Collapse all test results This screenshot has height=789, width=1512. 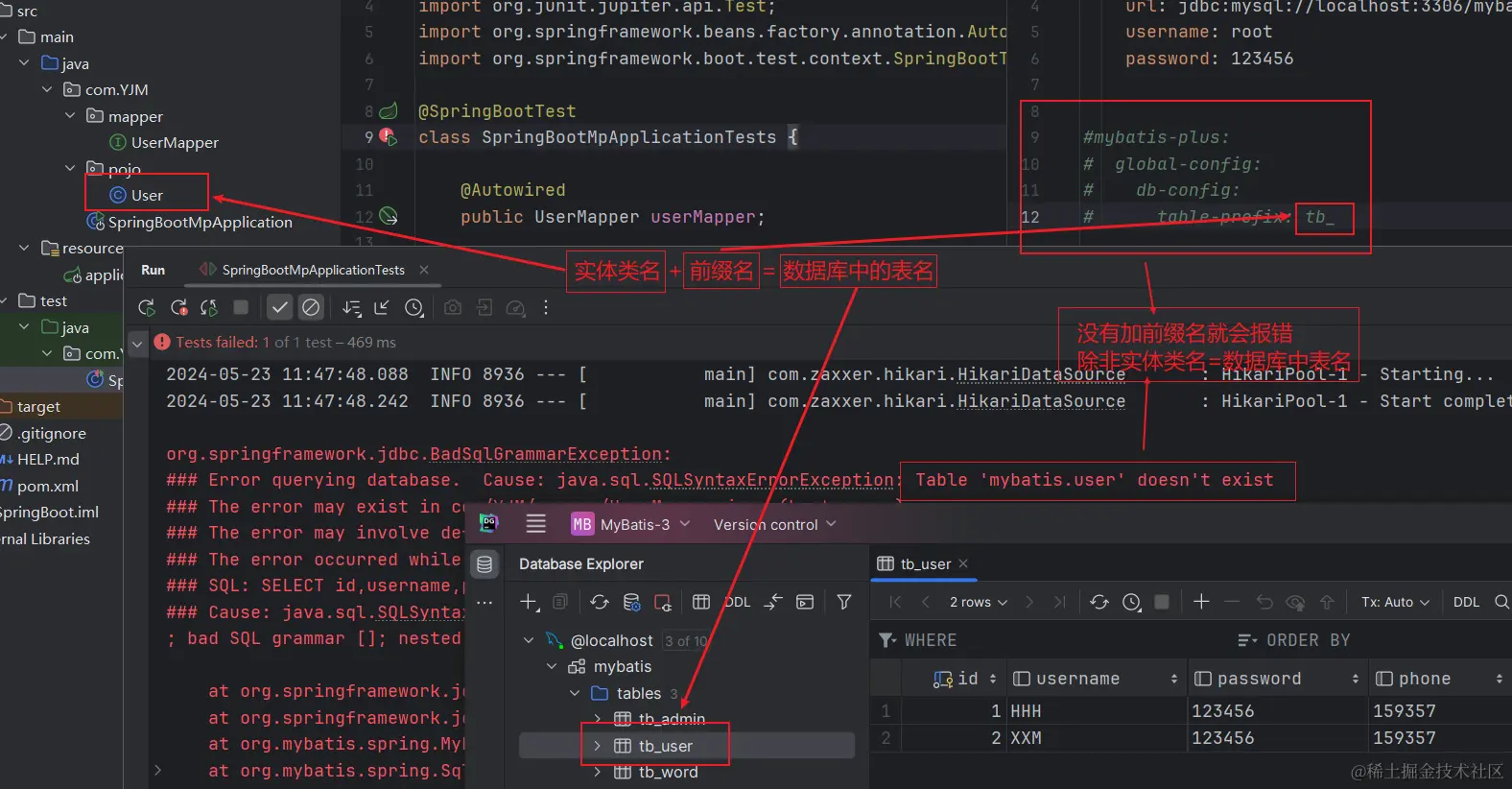coord(382,308)
